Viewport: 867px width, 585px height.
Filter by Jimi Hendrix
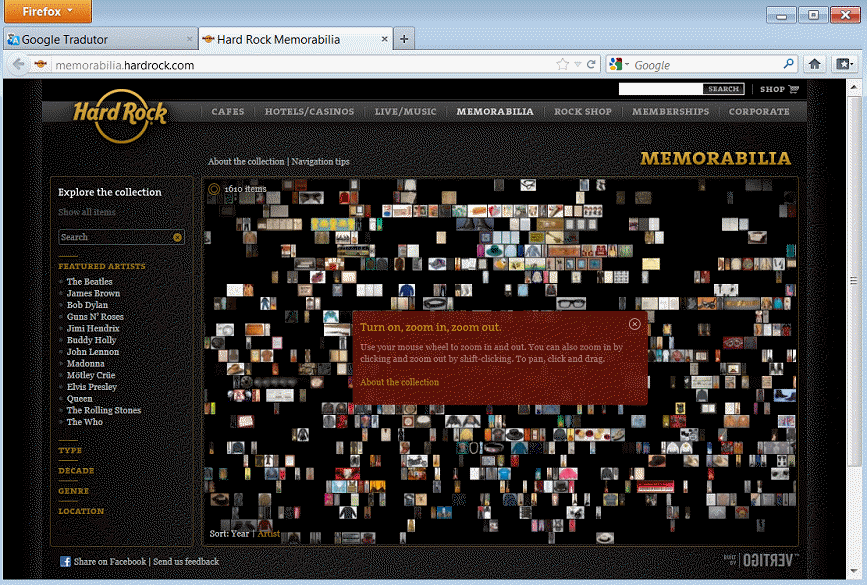pos(93,328)
